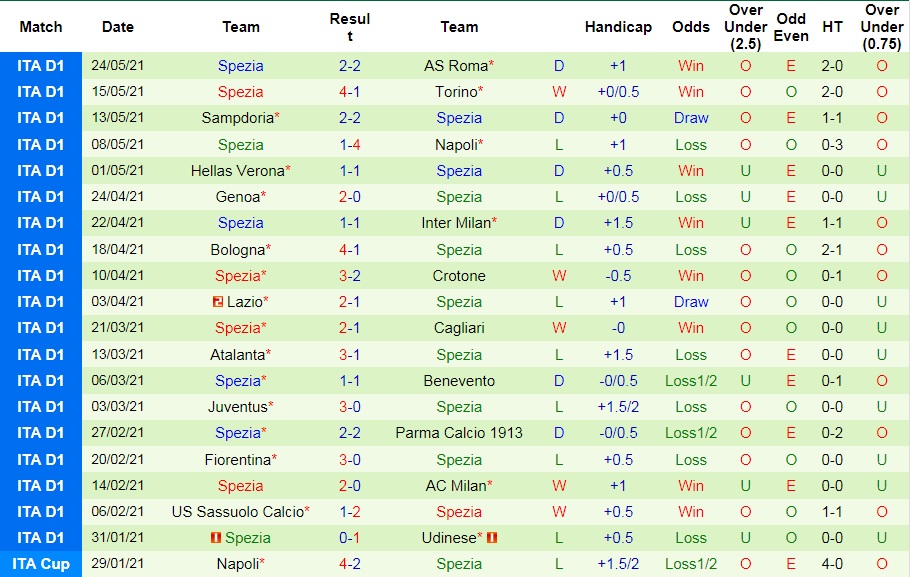
Task: Click the red card icon beside Lazio
Action: pos(218,302)
